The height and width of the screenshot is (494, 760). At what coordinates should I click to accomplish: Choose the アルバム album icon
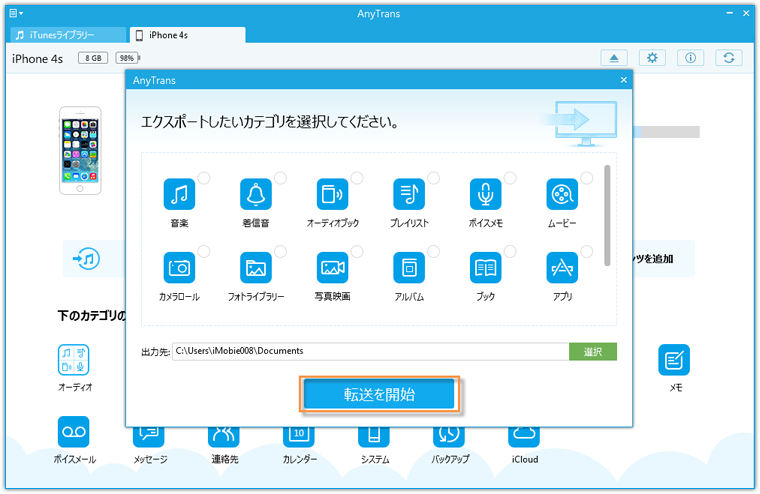coord(409,268)
